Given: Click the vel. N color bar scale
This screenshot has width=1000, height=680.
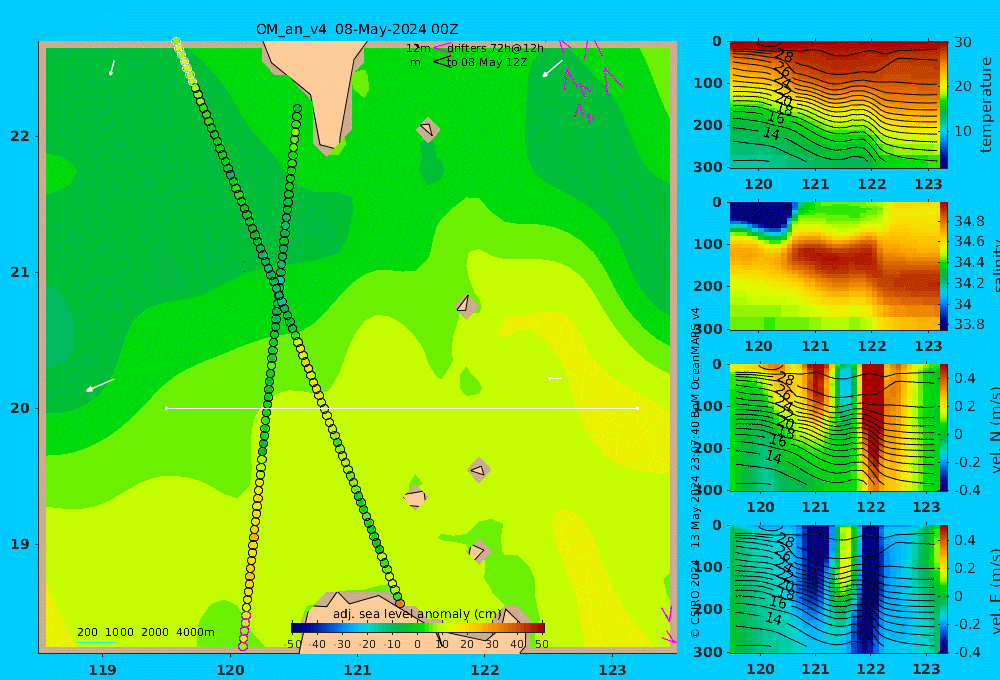Looking at the screenshot, I should coord(944,427).
